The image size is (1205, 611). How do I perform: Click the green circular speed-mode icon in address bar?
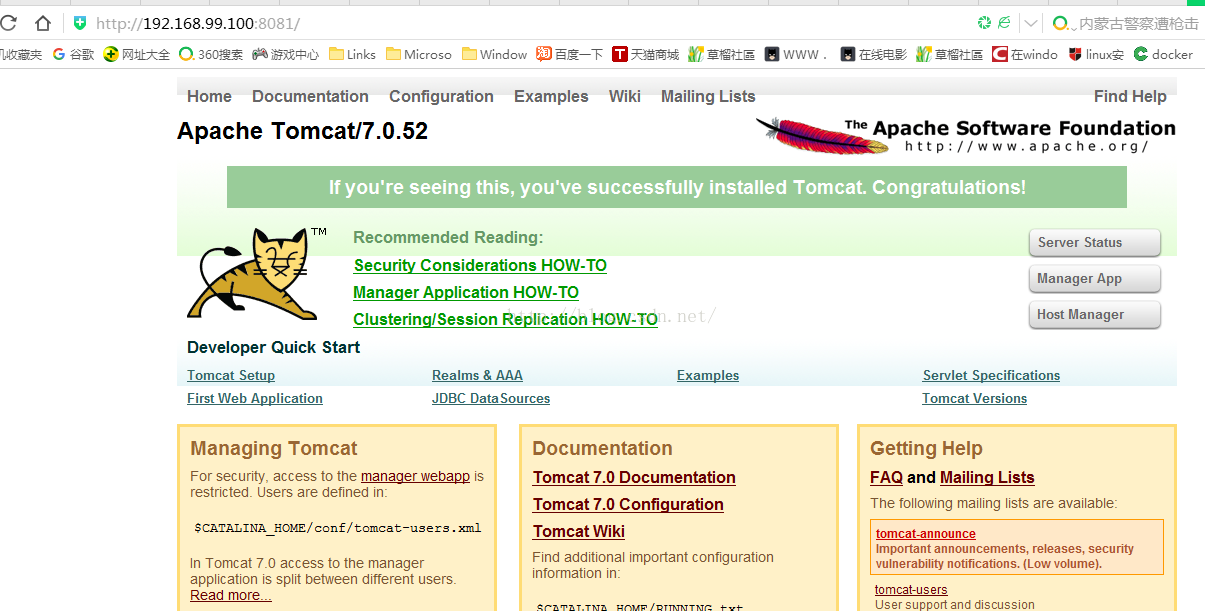point(985,22)
